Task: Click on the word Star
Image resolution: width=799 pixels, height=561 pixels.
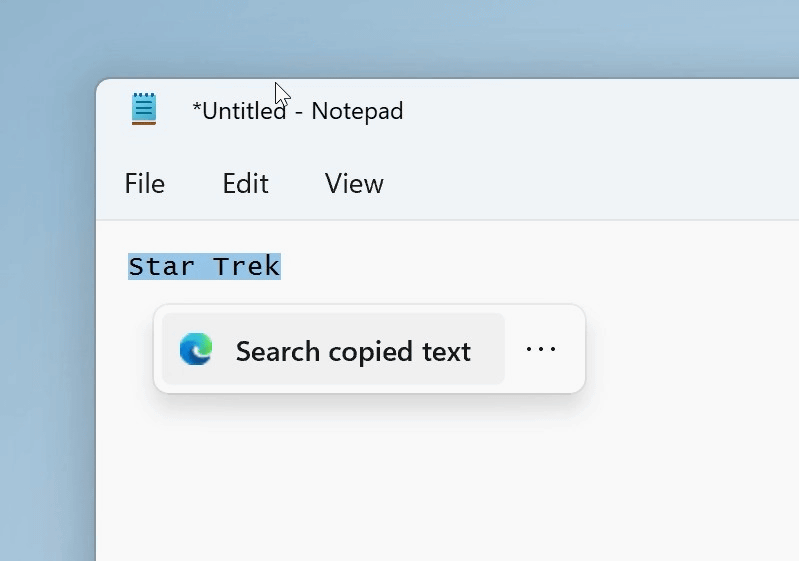Action: (x=161, y=267)
